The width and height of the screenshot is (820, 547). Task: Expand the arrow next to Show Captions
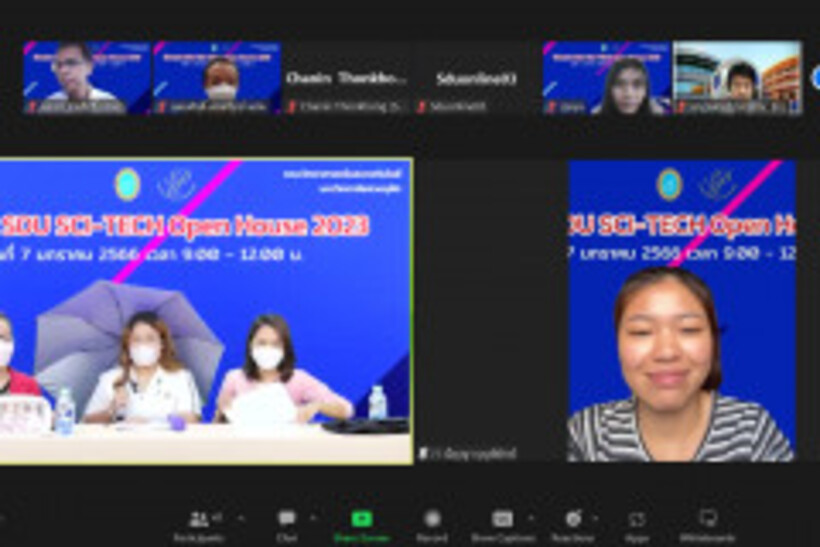point(530,517)
